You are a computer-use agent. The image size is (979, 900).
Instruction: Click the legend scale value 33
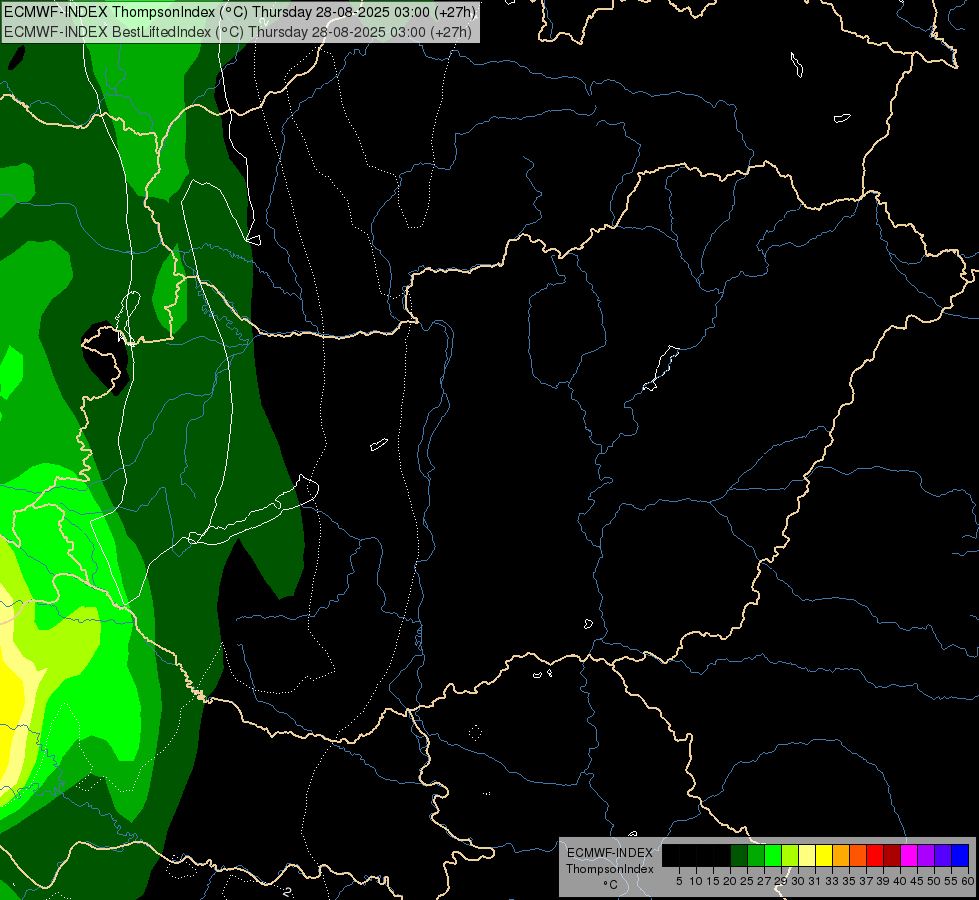832,881
